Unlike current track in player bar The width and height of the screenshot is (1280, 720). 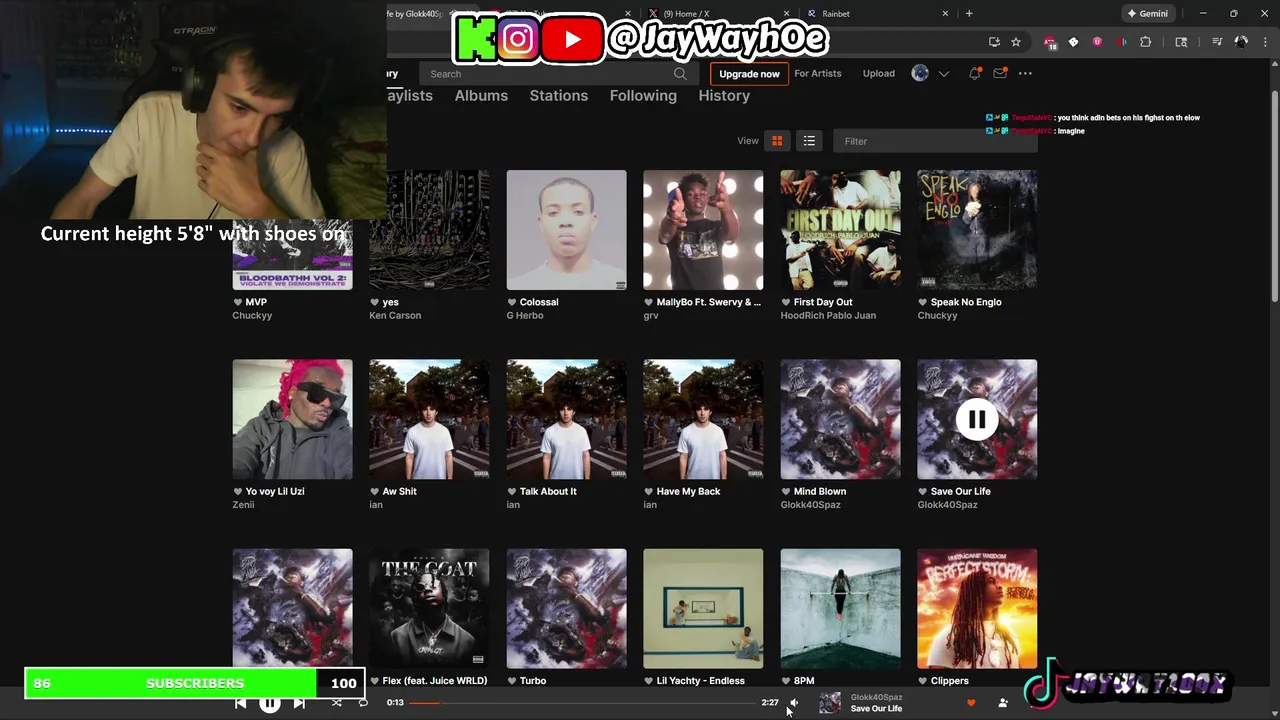point(971,703)
